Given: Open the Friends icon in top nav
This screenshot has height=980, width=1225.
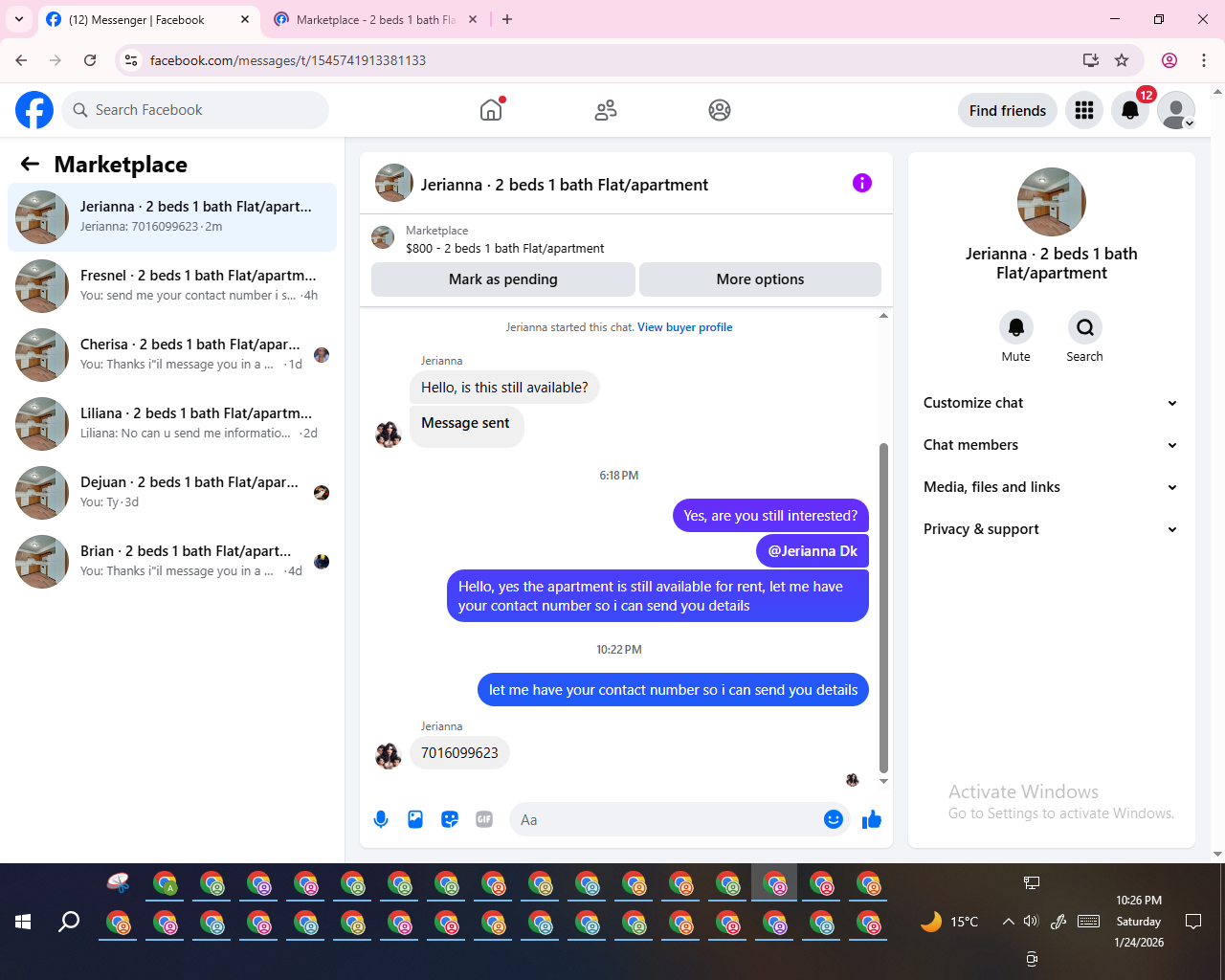Looking at the screenshot, I should (x=606, y=110).
